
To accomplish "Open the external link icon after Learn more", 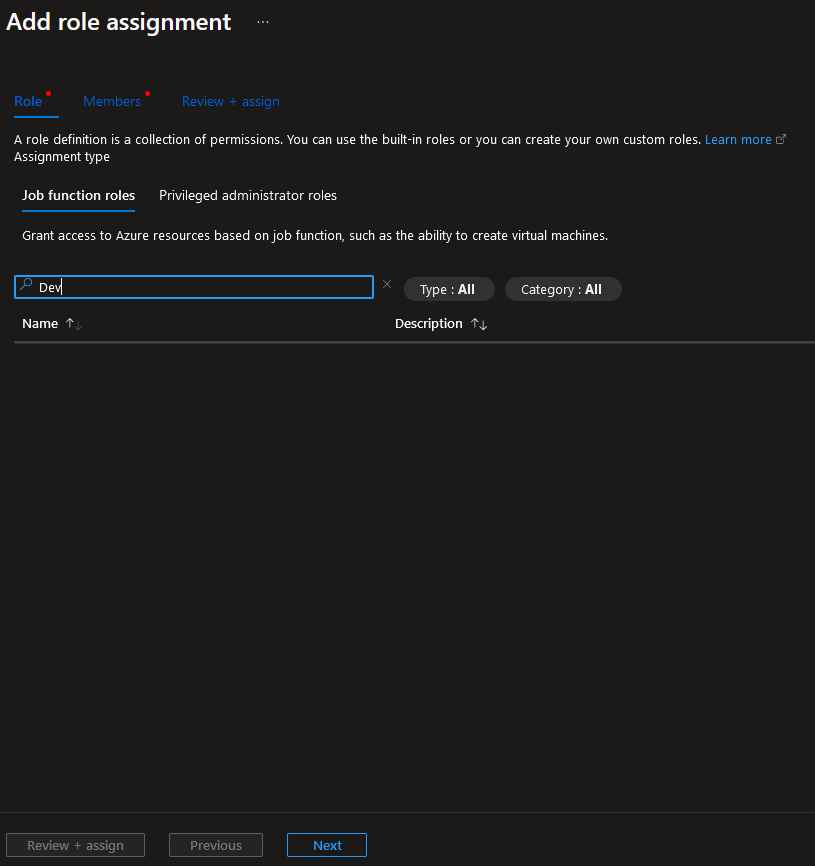I will [x=781, y=139].
